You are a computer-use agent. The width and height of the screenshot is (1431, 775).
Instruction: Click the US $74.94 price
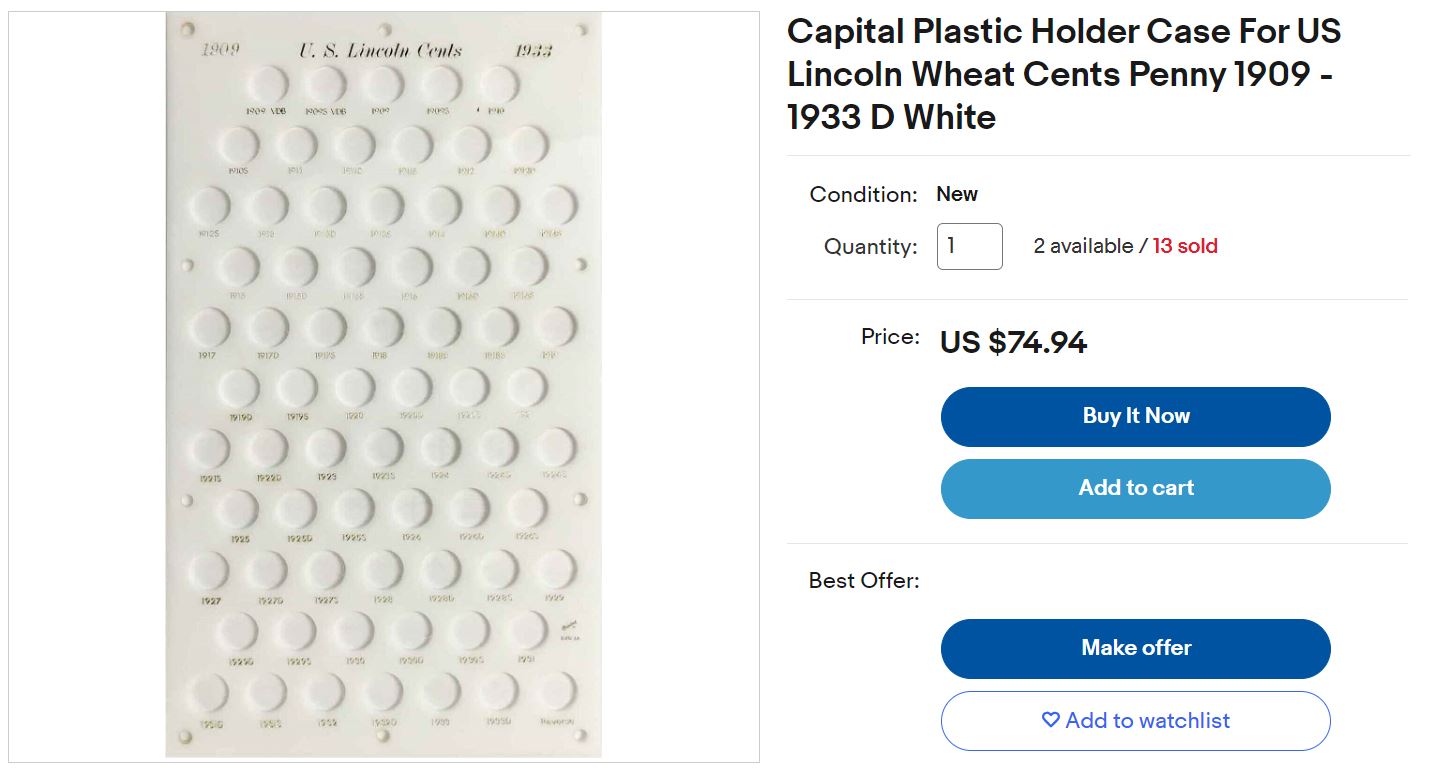[1013, 343]
